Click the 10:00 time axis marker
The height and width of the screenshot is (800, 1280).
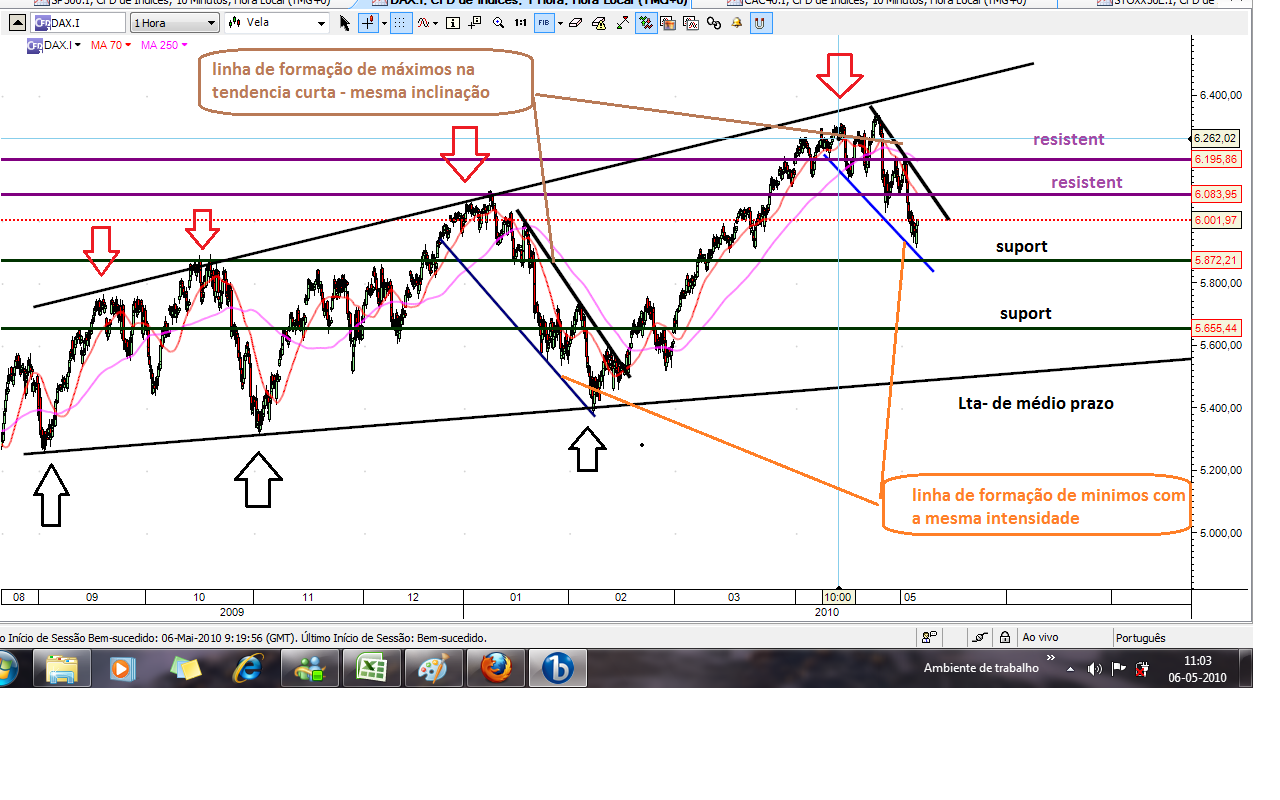pos(838,596)
